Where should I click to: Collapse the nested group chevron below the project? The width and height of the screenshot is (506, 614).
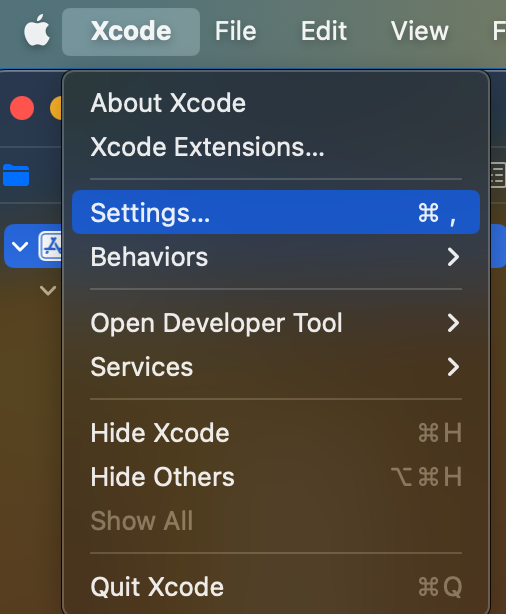pos(48,291)
